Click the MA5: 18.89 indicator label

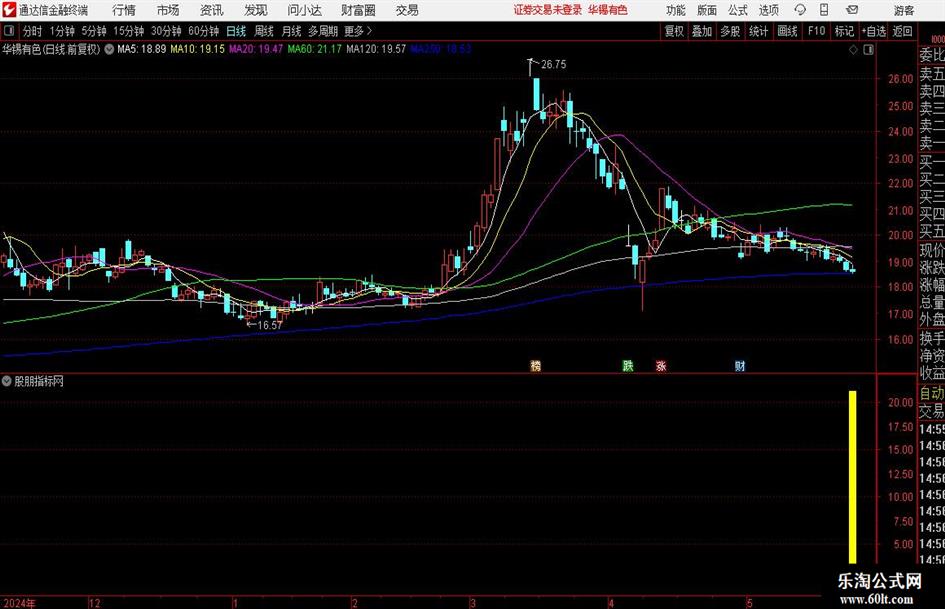pos(141,49)
